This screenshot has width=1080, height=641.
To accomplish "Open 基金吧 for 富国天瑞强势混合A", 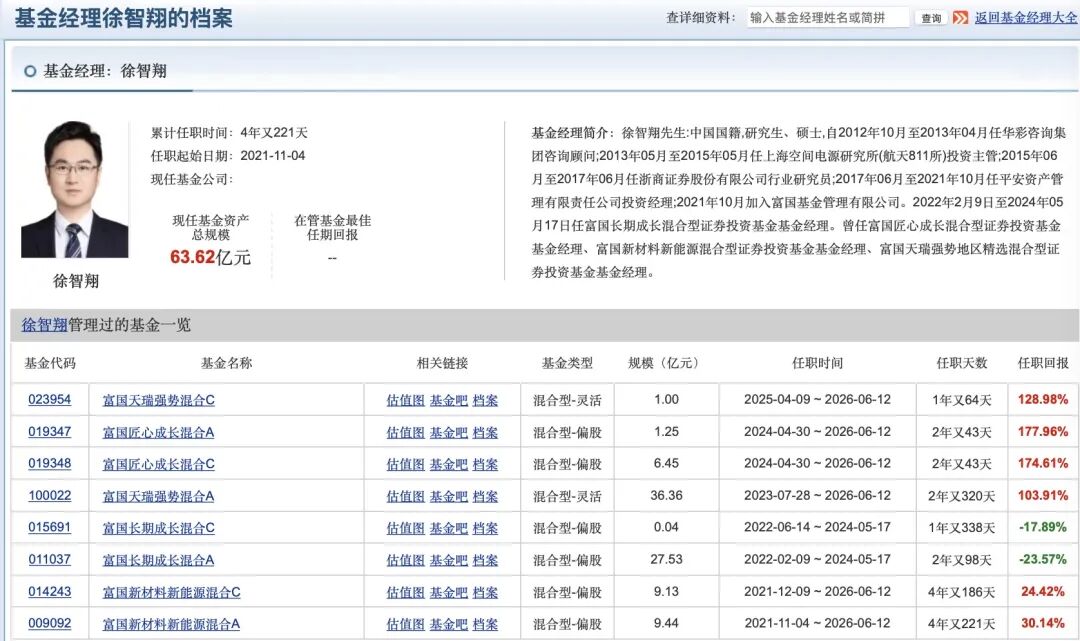I will (x=448, y=496).
